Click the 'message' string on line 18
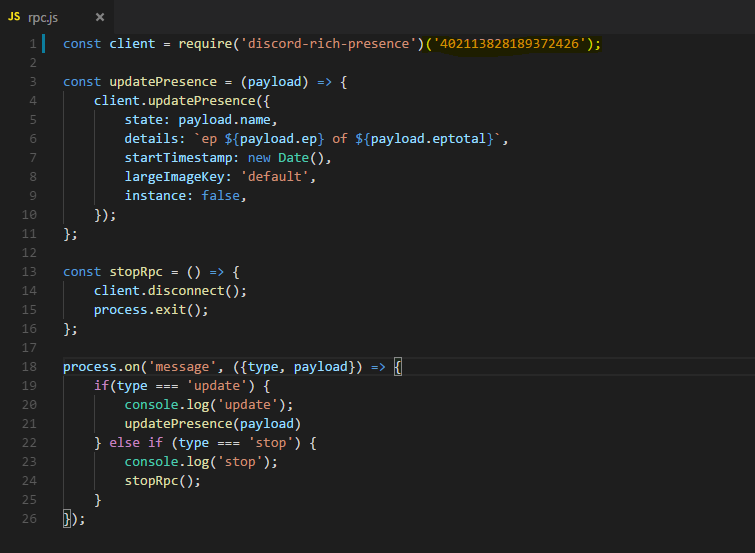The height and width of the screenshot is (553, 755). [182, 367]
